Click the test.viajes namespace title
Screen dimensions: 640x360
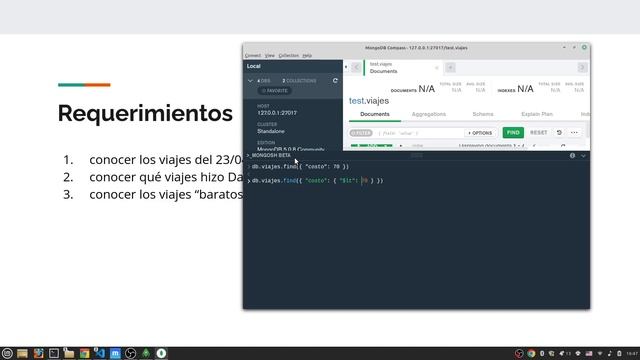369,101
